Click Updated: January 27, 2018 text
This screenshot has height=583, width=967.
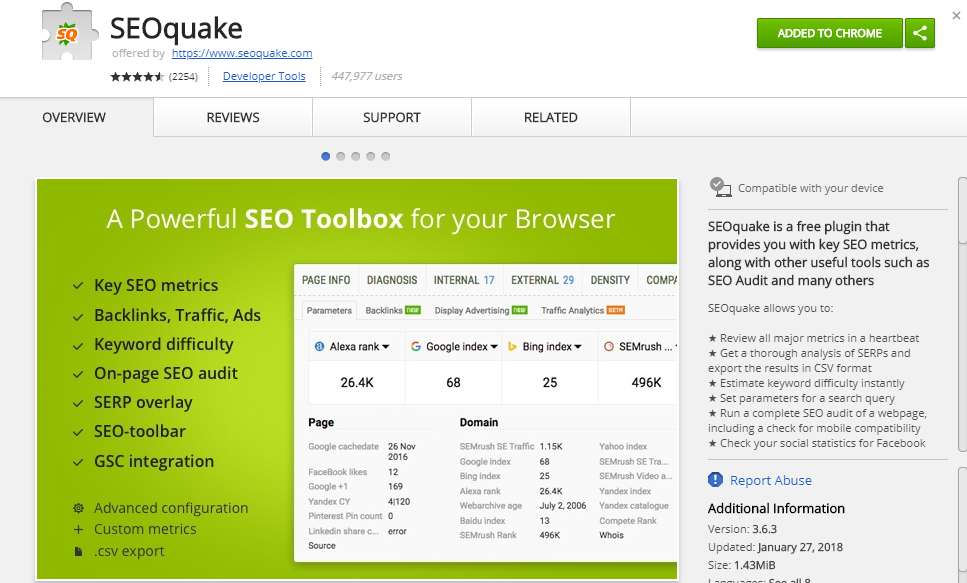775,547
